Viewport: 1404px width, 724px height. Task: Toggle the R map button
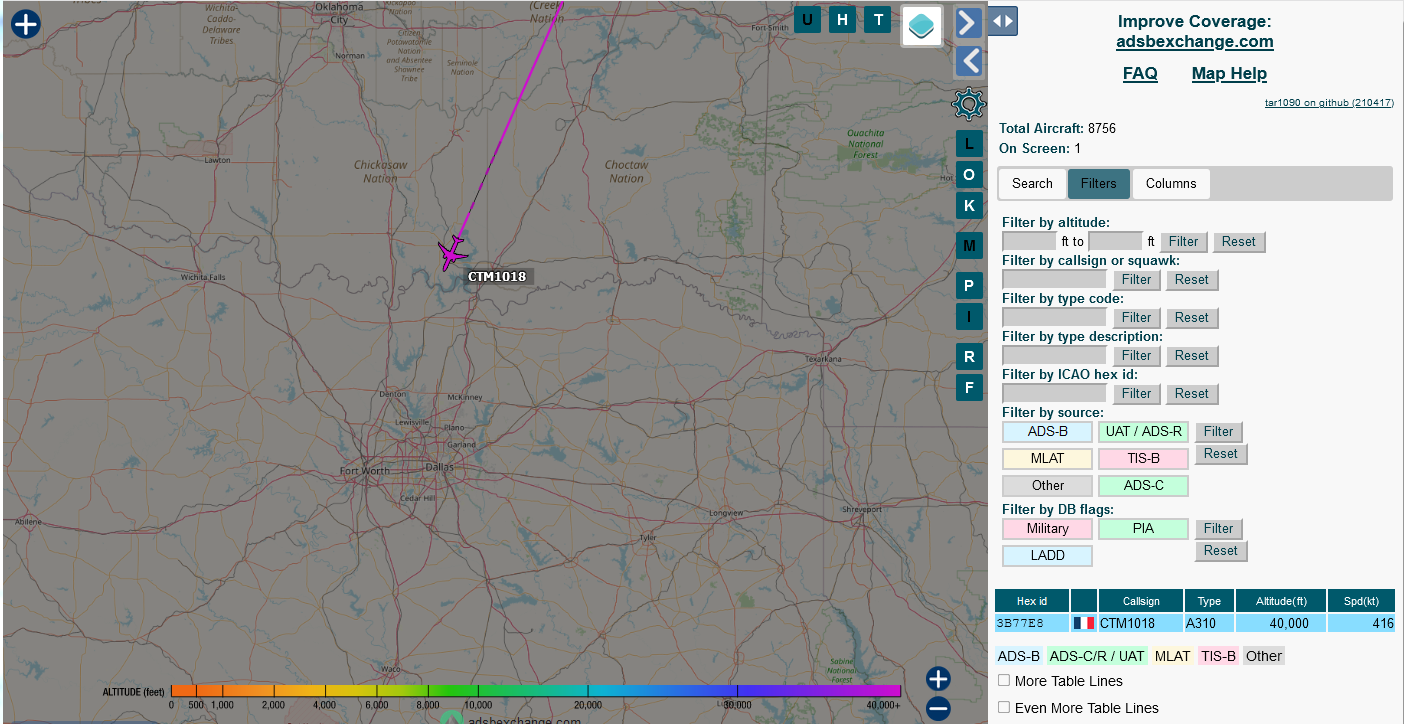pyautogui.click(x=969, y=356)
